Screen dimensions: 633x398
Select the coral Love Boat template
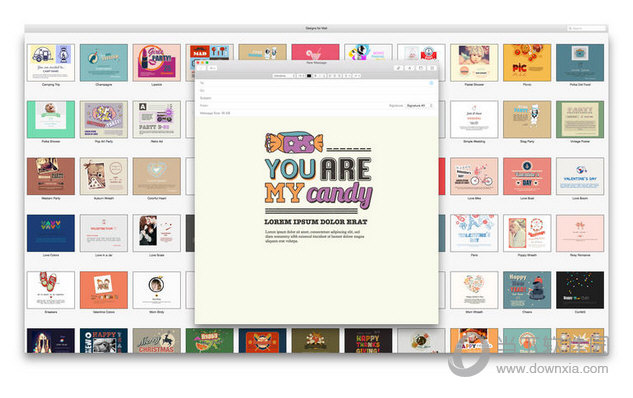click(x=527, y=176)
